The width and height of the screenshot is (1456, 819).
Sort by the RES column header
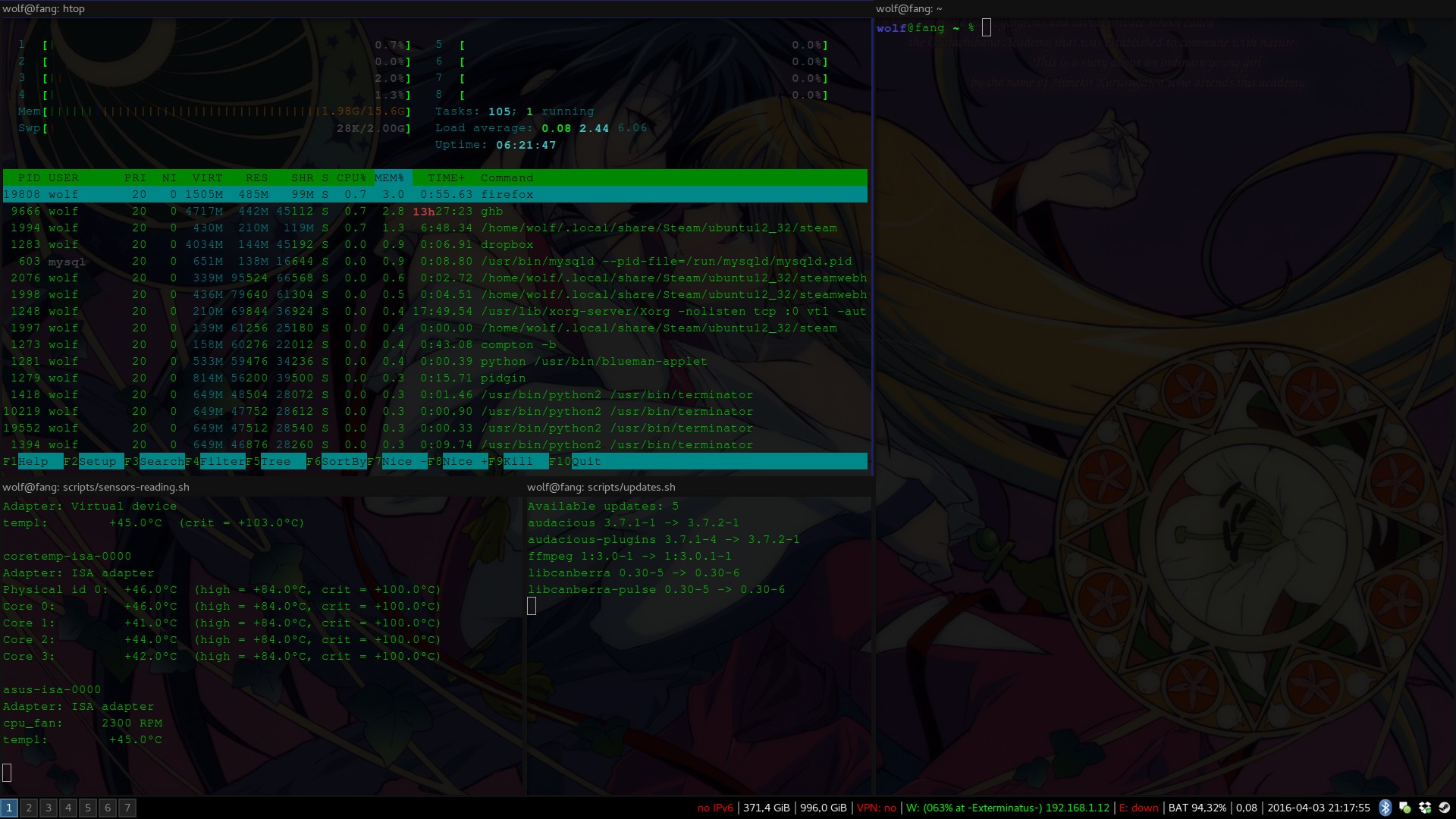coord(256,177)
